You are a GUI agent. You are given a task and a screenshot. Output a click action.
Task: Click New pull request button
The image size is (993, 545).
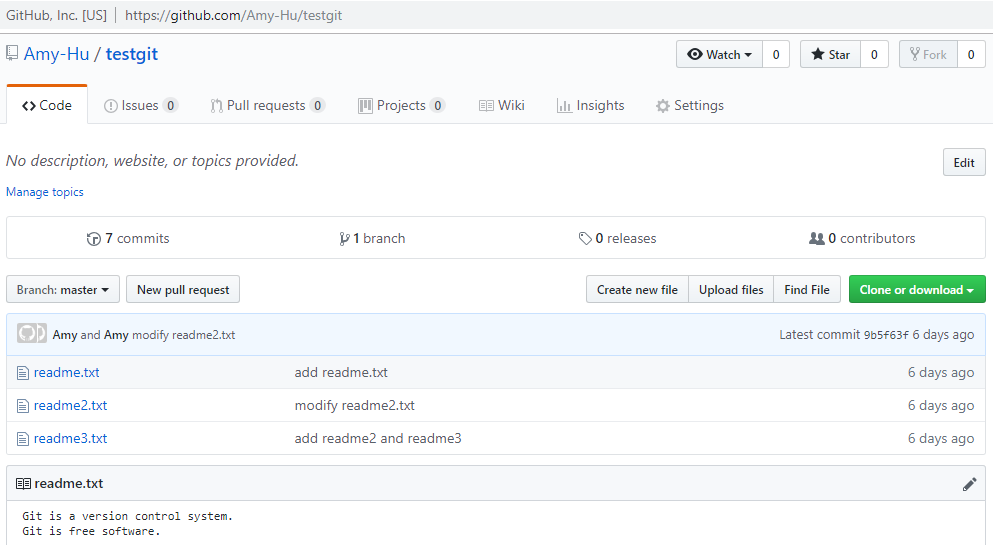pyautogui.click(x=183, y=289)
